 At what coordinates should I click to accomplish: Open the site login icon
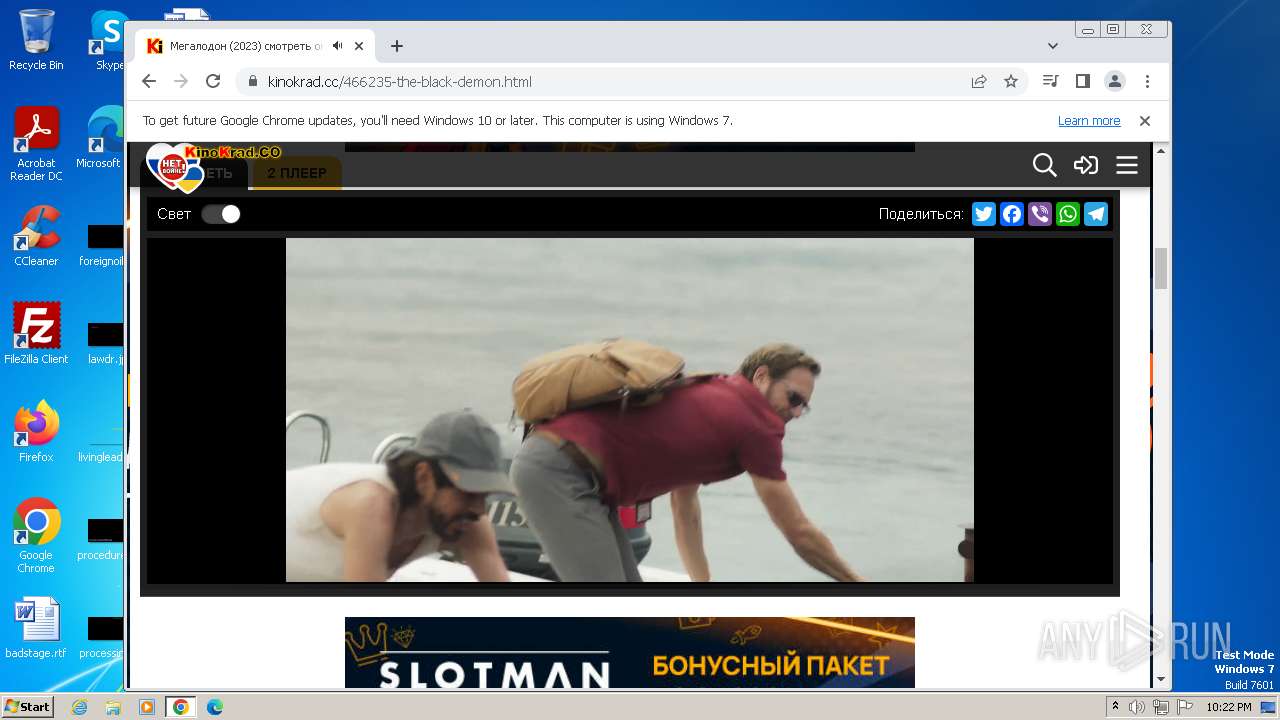pos(1086,165)
